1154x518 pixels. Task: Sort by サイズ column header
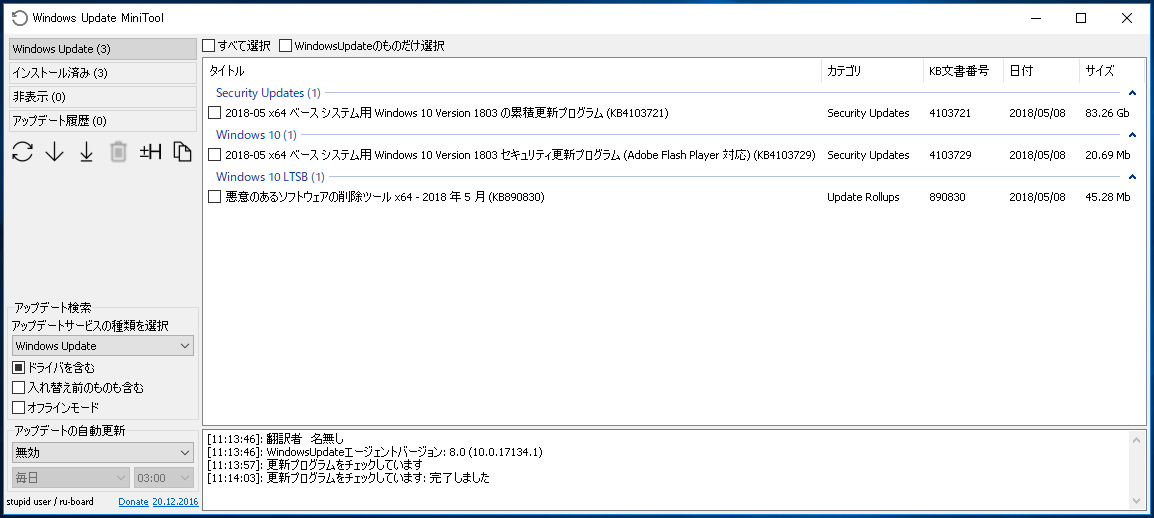point(1113,71)
